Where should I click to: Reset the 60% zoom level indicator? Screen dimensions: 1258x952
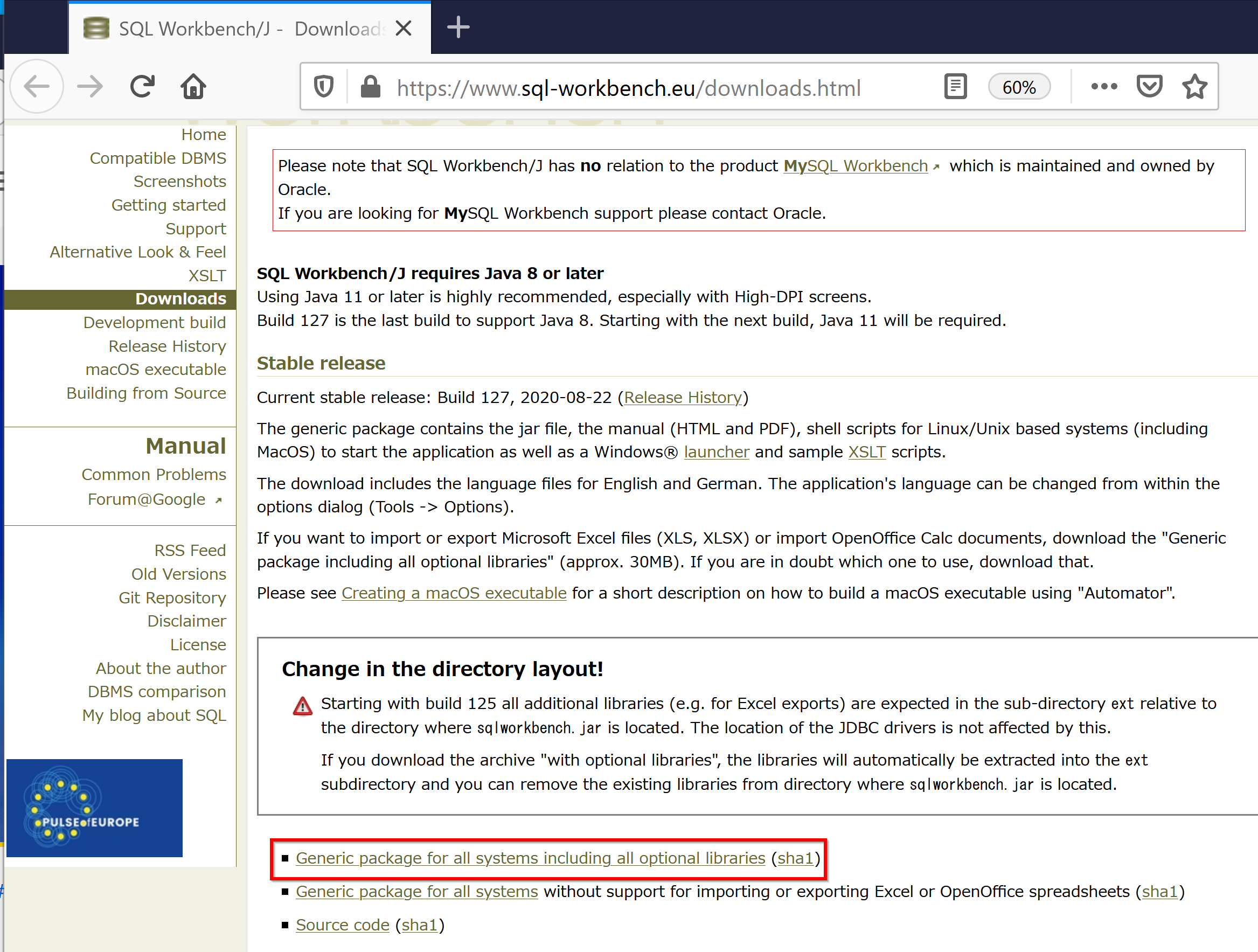(1019, 87)
